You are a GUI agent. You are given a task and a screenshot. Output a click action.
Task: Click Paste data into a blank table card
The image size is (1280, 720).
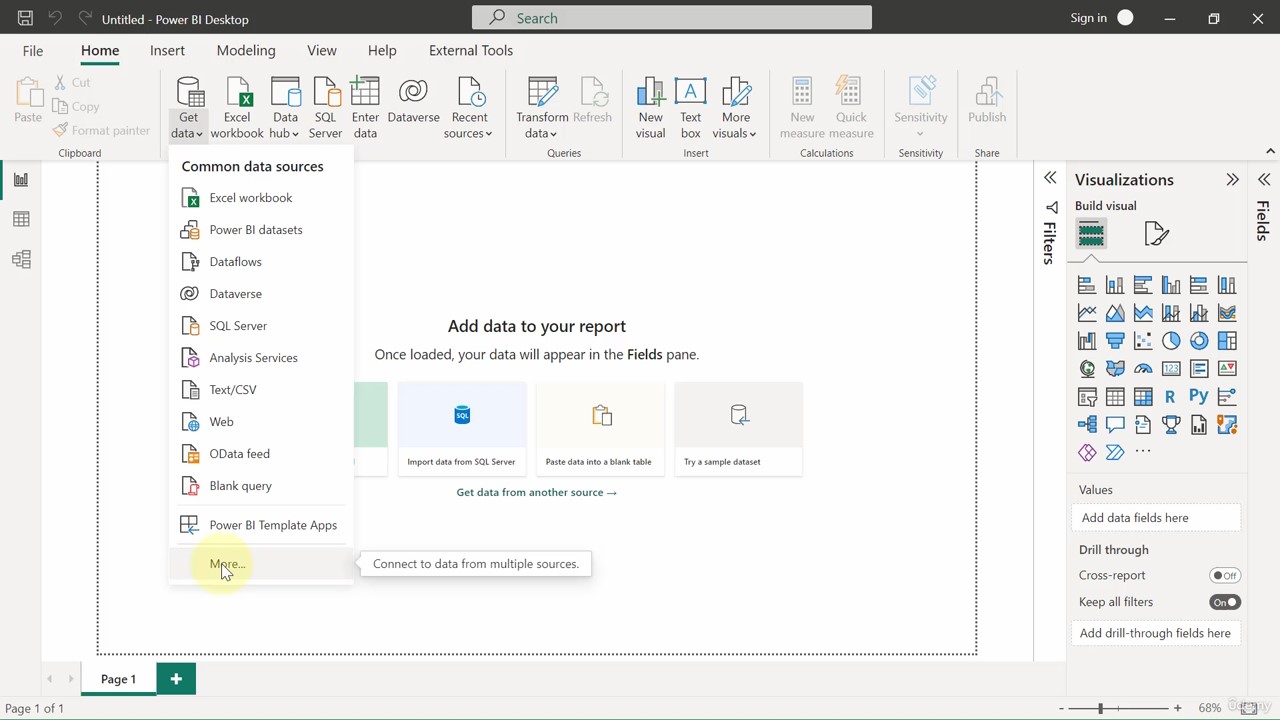click(x=599, y=428)
